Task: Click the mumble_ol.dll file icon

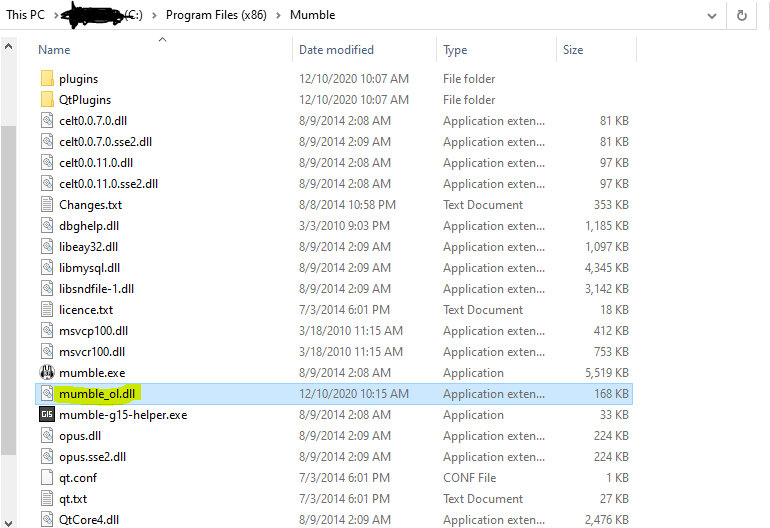Action: tap(47, 394)
